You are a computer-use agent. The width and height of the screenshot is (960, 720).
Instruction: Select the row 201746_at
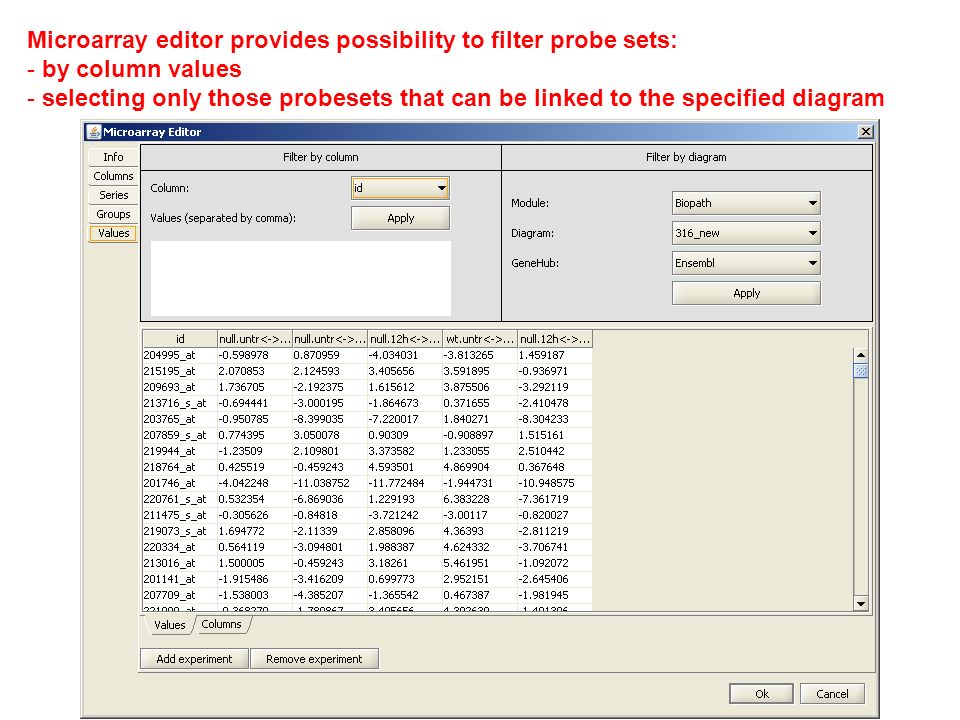click(x=367, y=483)
